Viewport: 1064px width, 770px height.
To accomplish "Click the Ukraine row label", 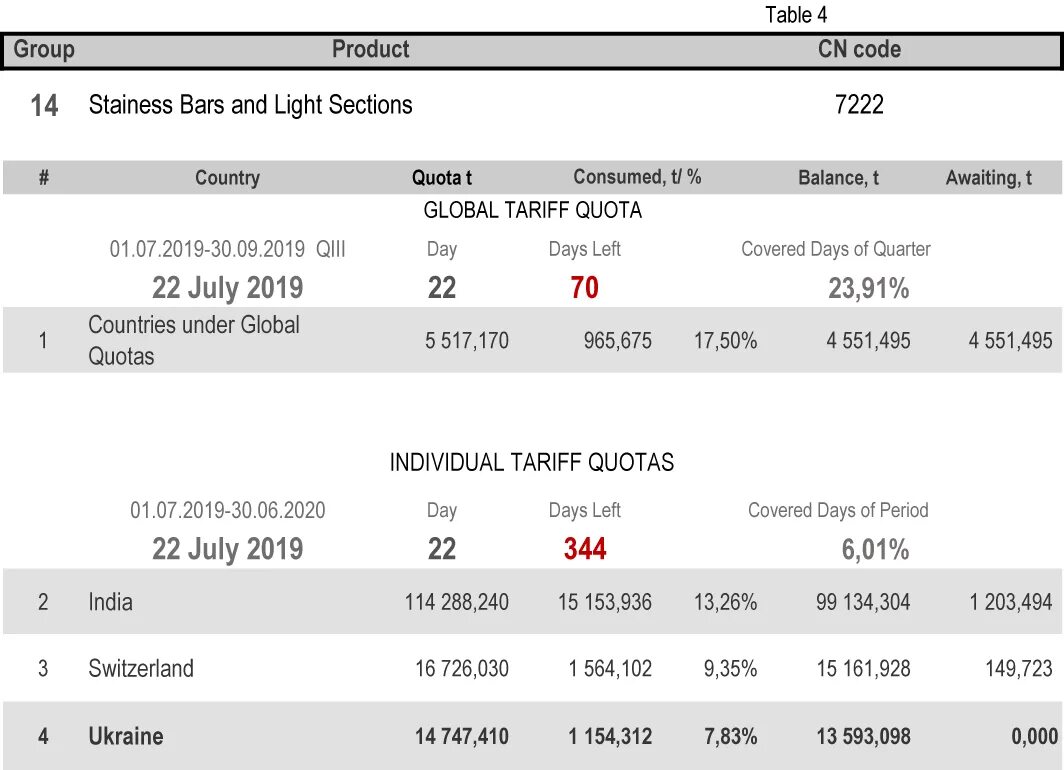I will pos(126,736).
